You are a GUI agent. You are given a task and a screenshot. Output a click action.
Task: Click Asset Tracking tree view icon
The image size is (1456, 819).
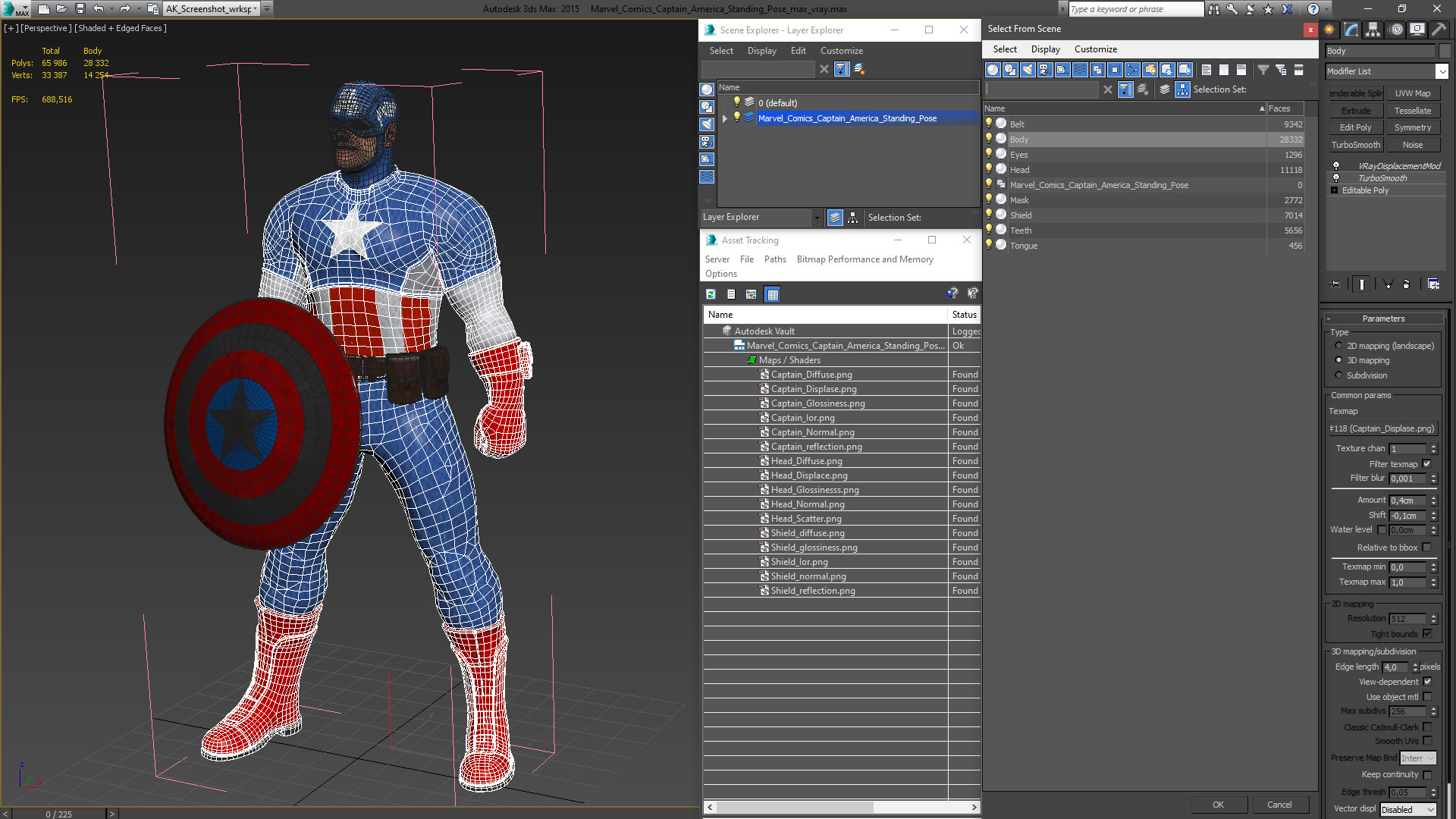(x=751, y=294)
